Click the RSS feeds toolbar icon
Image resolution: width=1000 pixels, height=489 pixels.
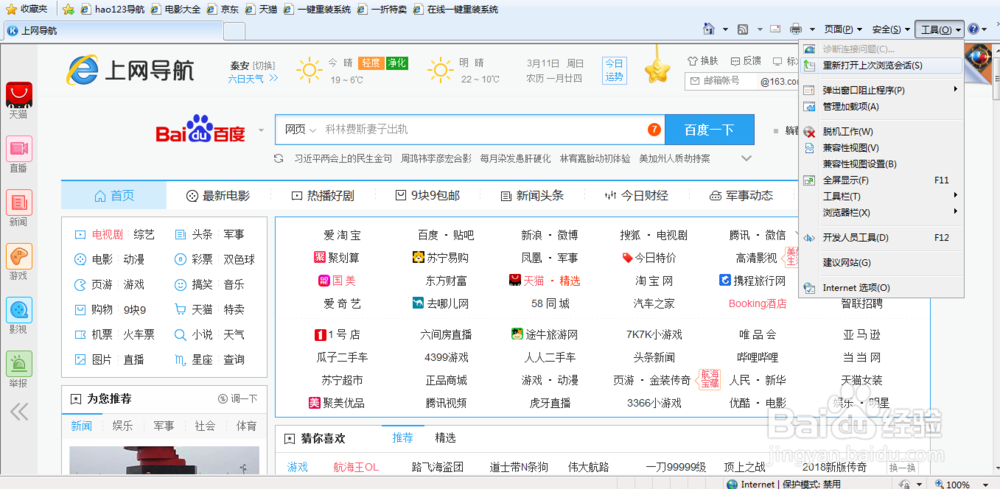point(743,29)
